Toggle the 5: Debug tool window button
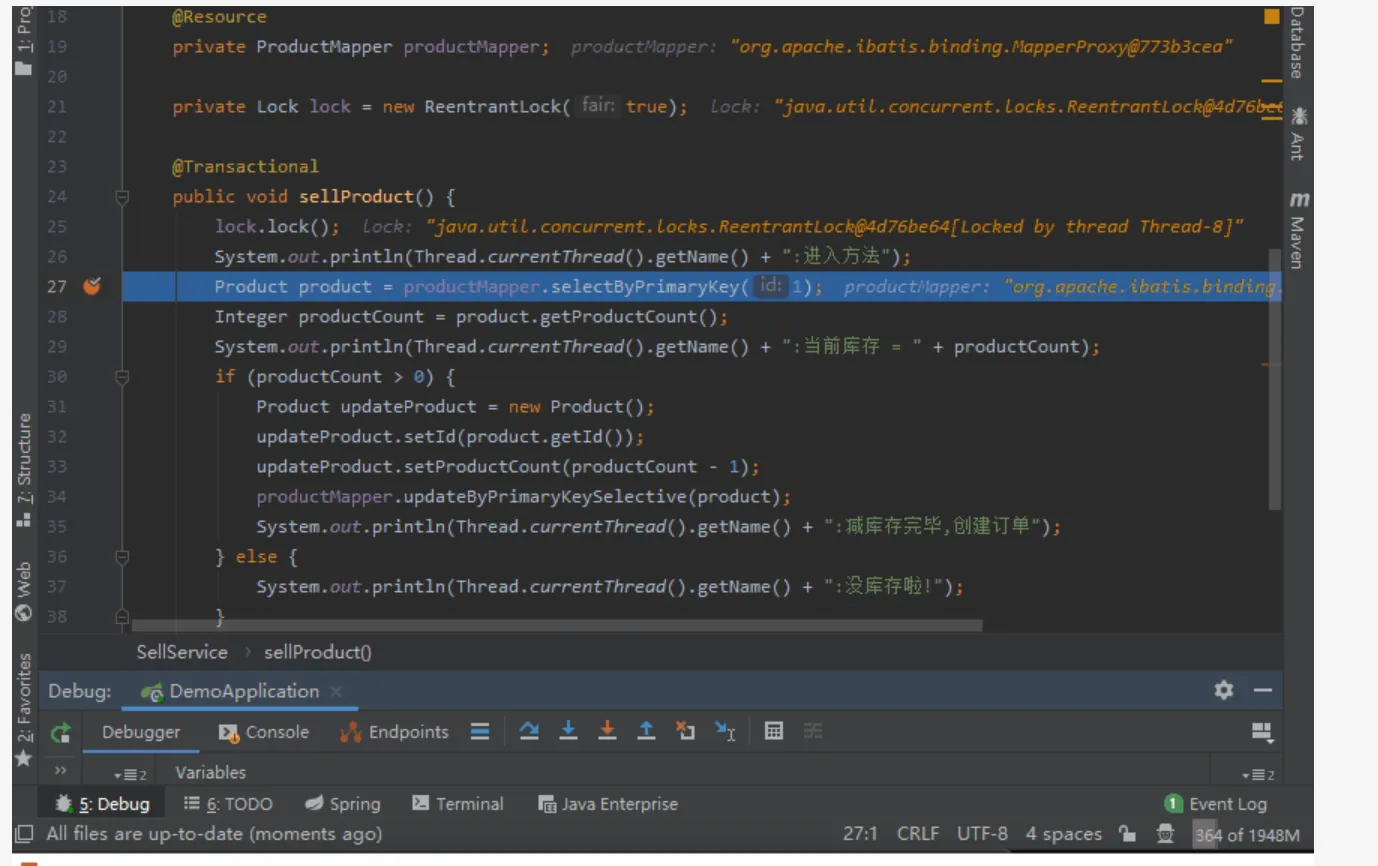The width and height of the screenshot is (1378, 866). tap(102, 804)
